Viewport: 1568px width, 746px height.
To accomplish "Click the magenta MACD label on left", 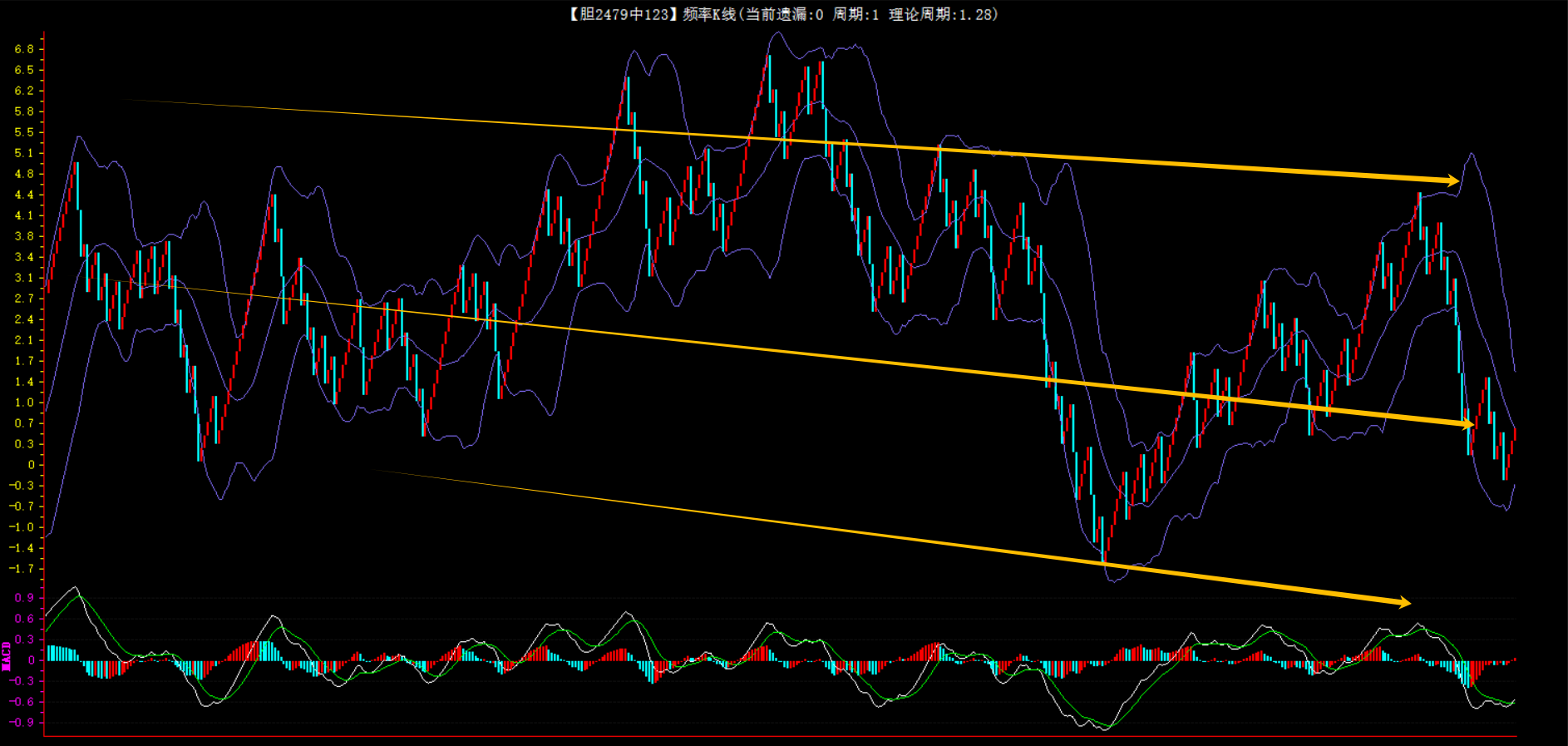I will pos(7,656).
